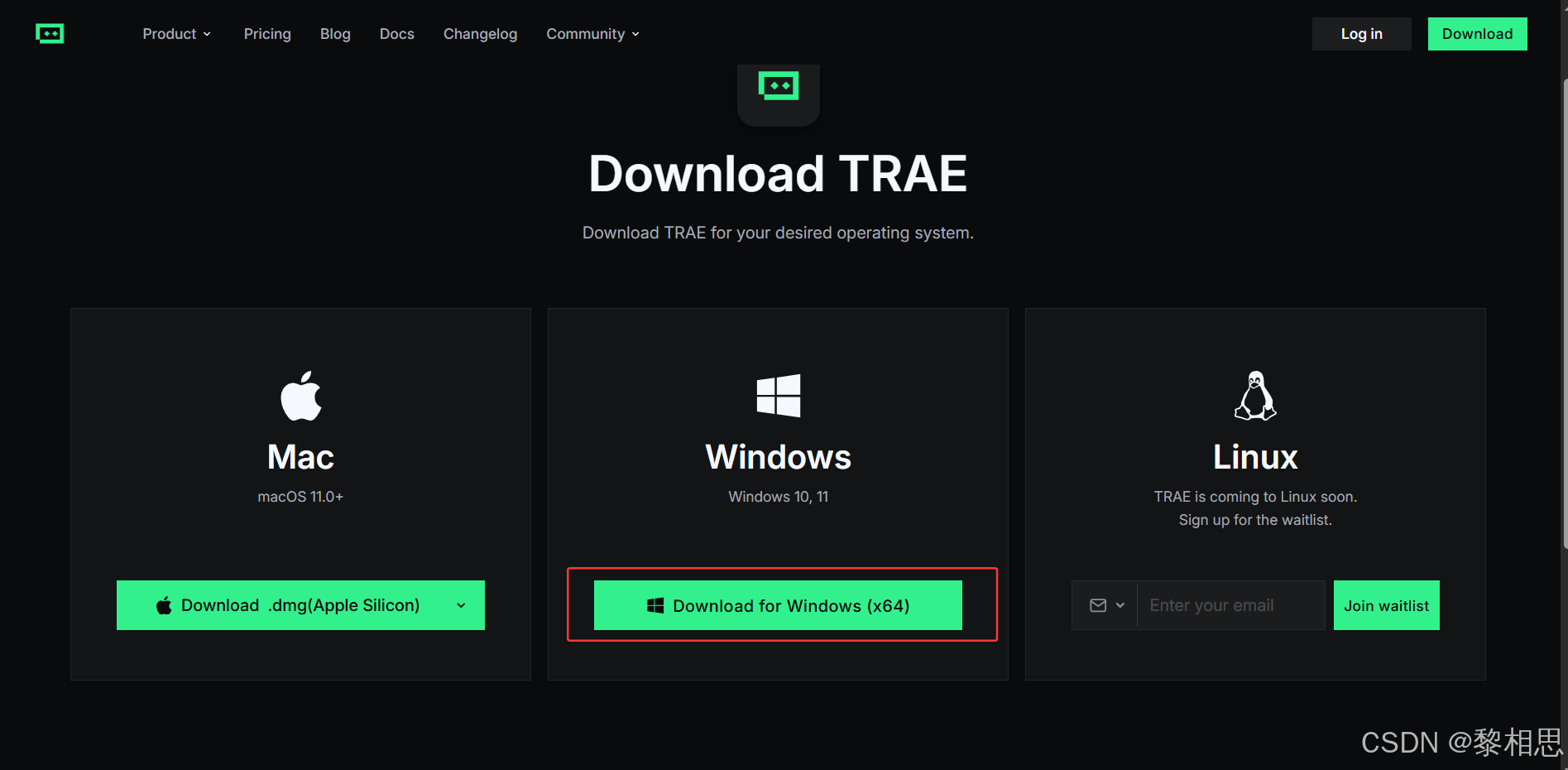Click the Apple logo in the Mac card

(300, 396)
